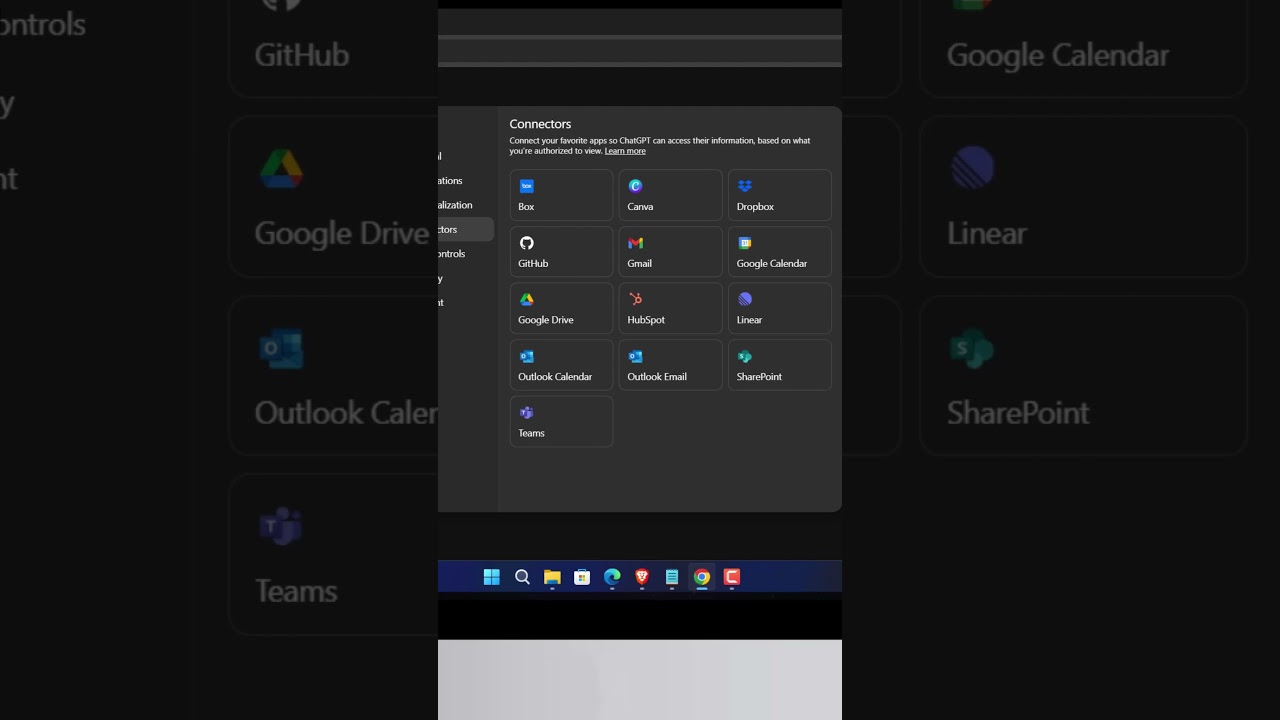
Task: Connect GitHub to ChatGPT
Action: (561, 251)
